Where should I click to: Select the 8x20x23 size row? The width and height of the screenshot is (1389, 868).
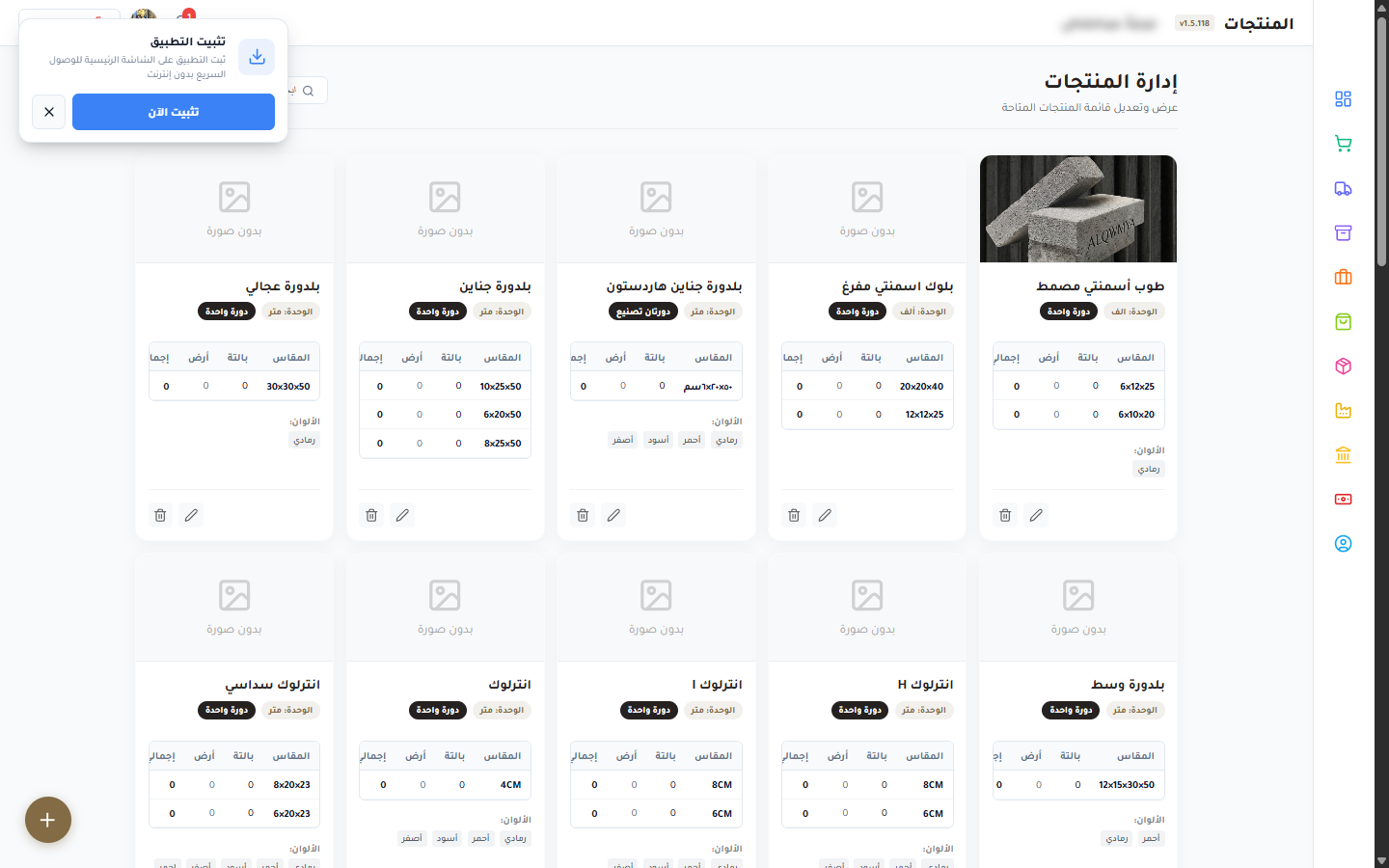[x=234, y=785]
